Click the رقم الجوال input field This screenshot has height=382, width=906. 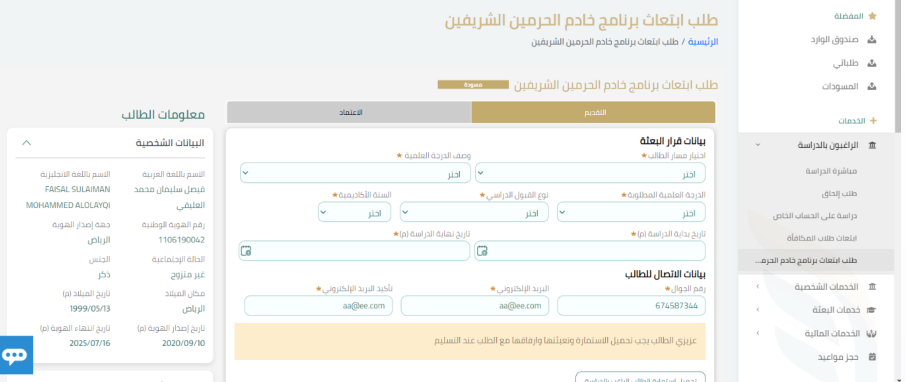pos(631,306)
